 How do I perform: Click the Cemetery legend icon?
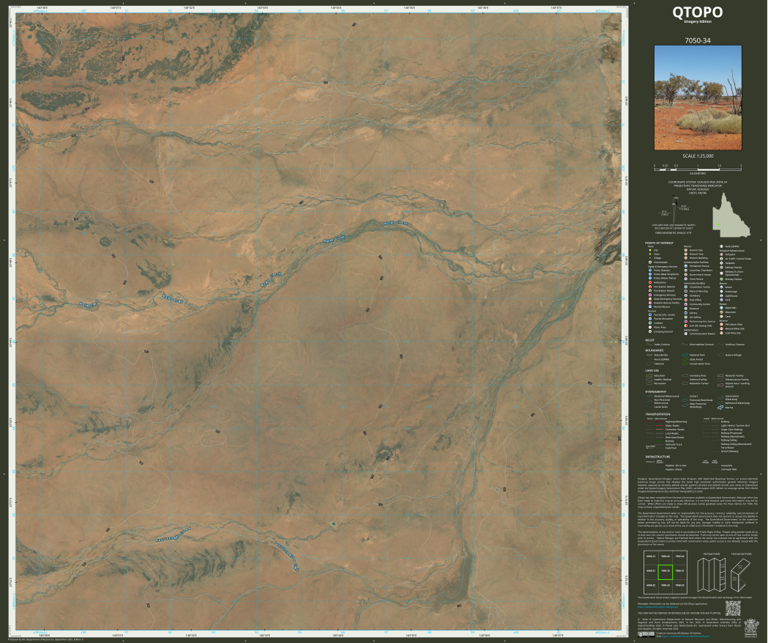[686, 296]
